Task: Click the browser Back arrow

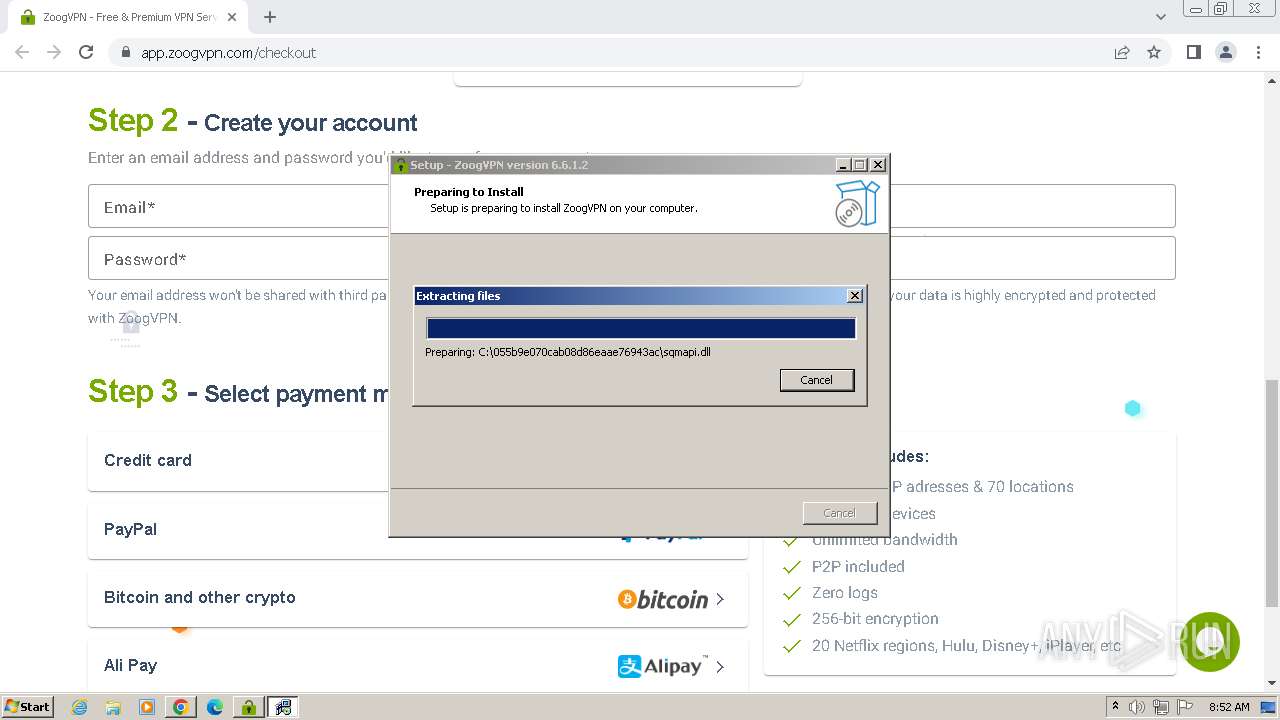Action: pos(22,52)
